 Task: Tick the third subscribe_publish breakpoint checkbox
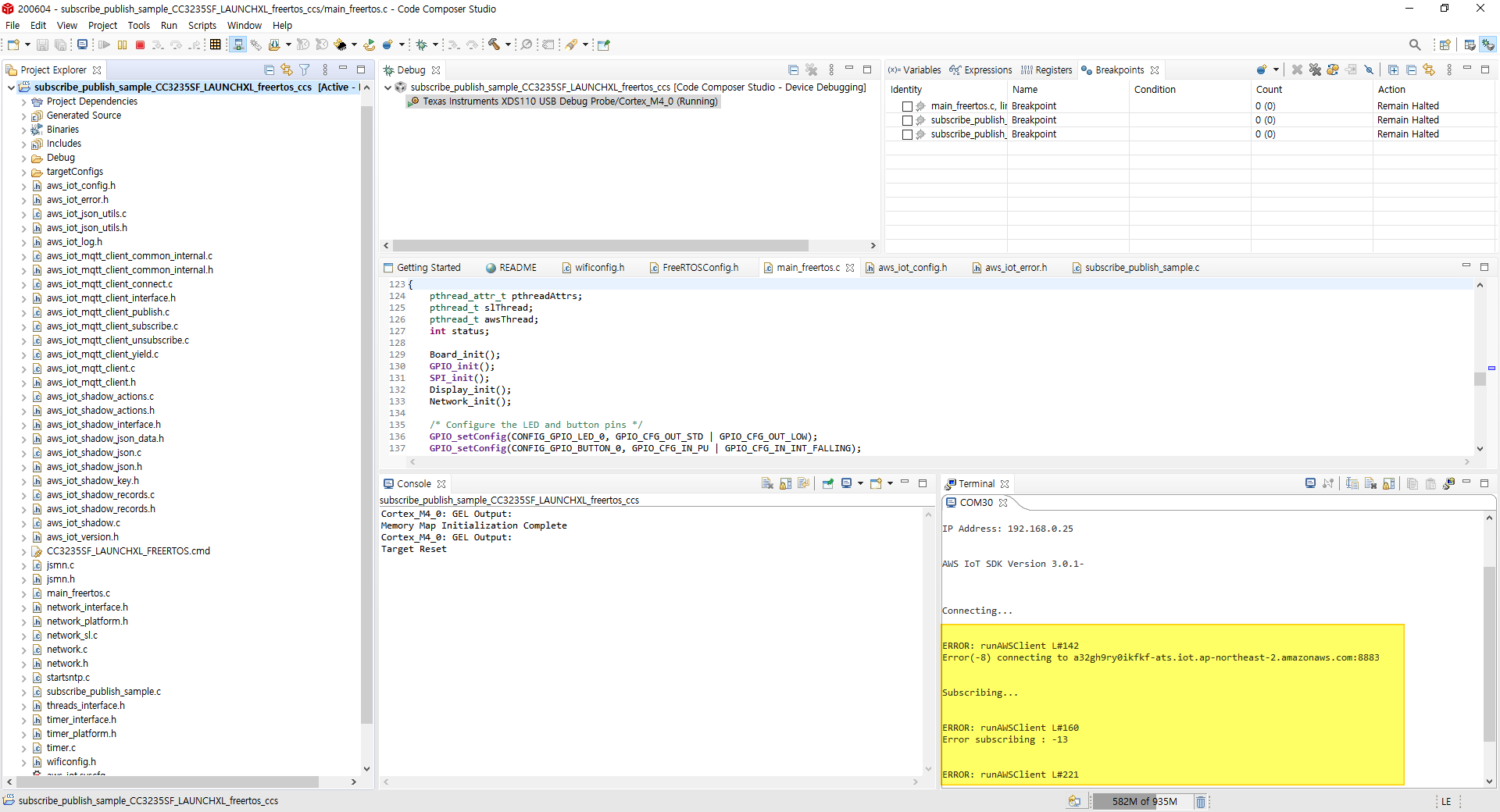pyautogui.click(x=907, y=134)
